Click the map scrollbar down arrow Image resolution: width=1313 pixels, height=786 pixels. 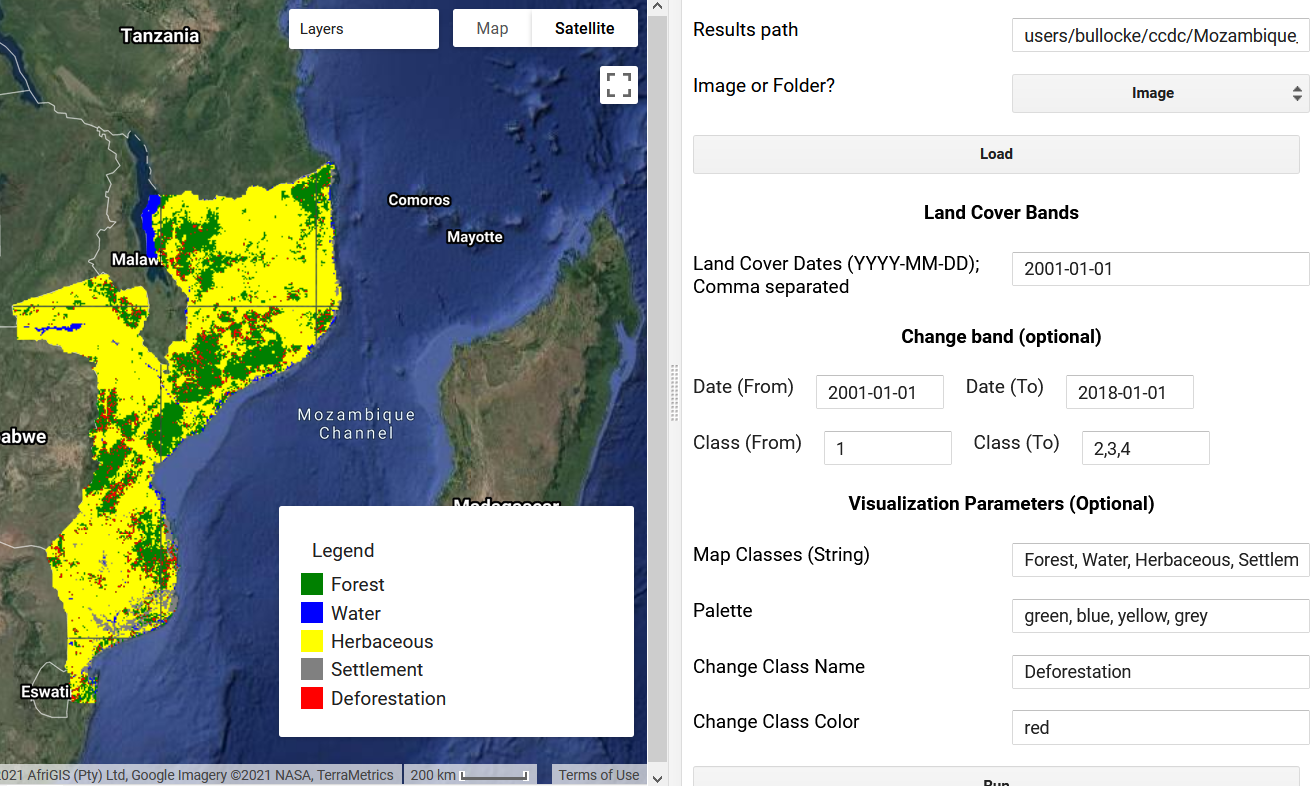pos(657,777)
